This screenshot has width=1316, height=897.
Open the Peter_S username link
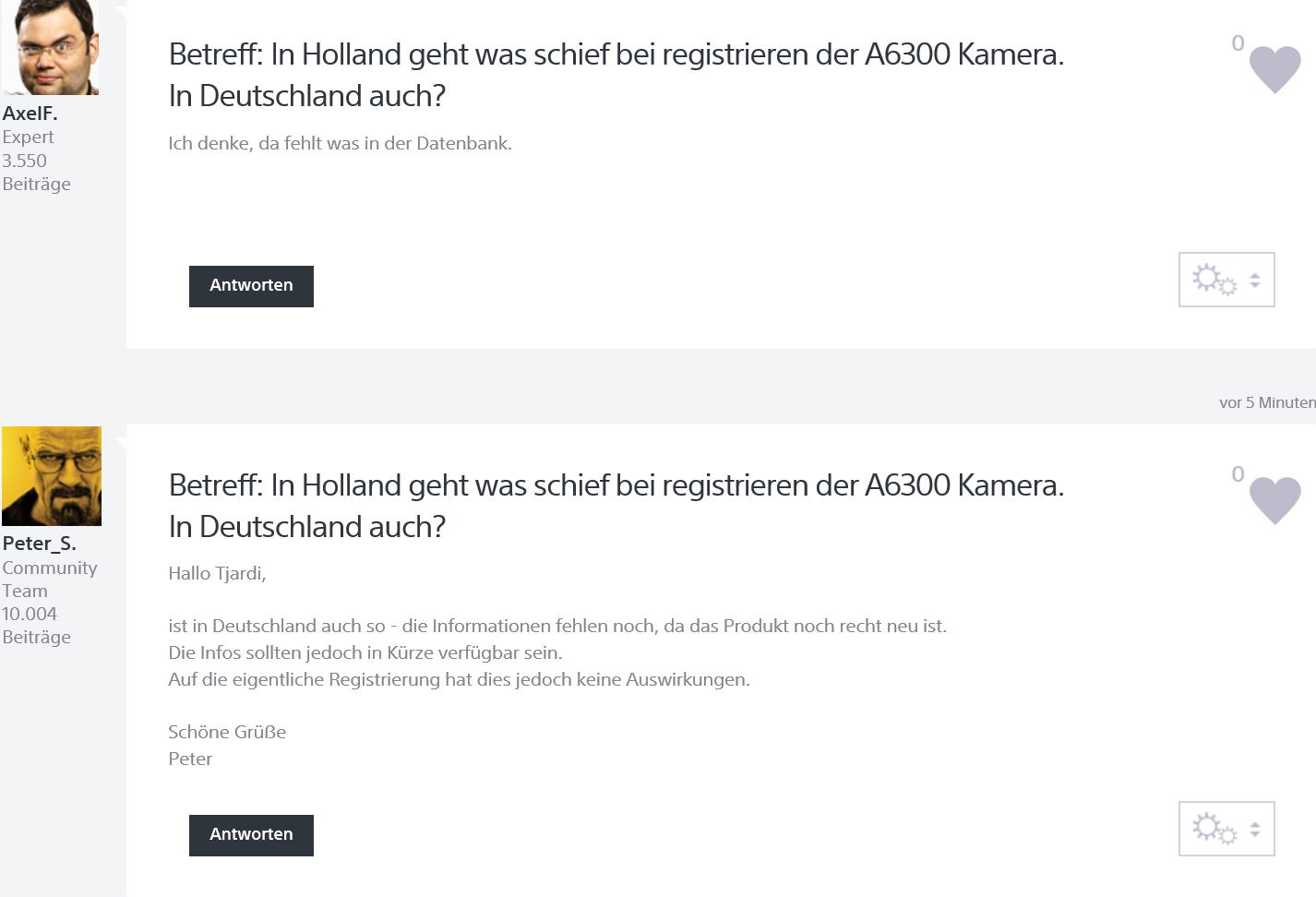40,544
